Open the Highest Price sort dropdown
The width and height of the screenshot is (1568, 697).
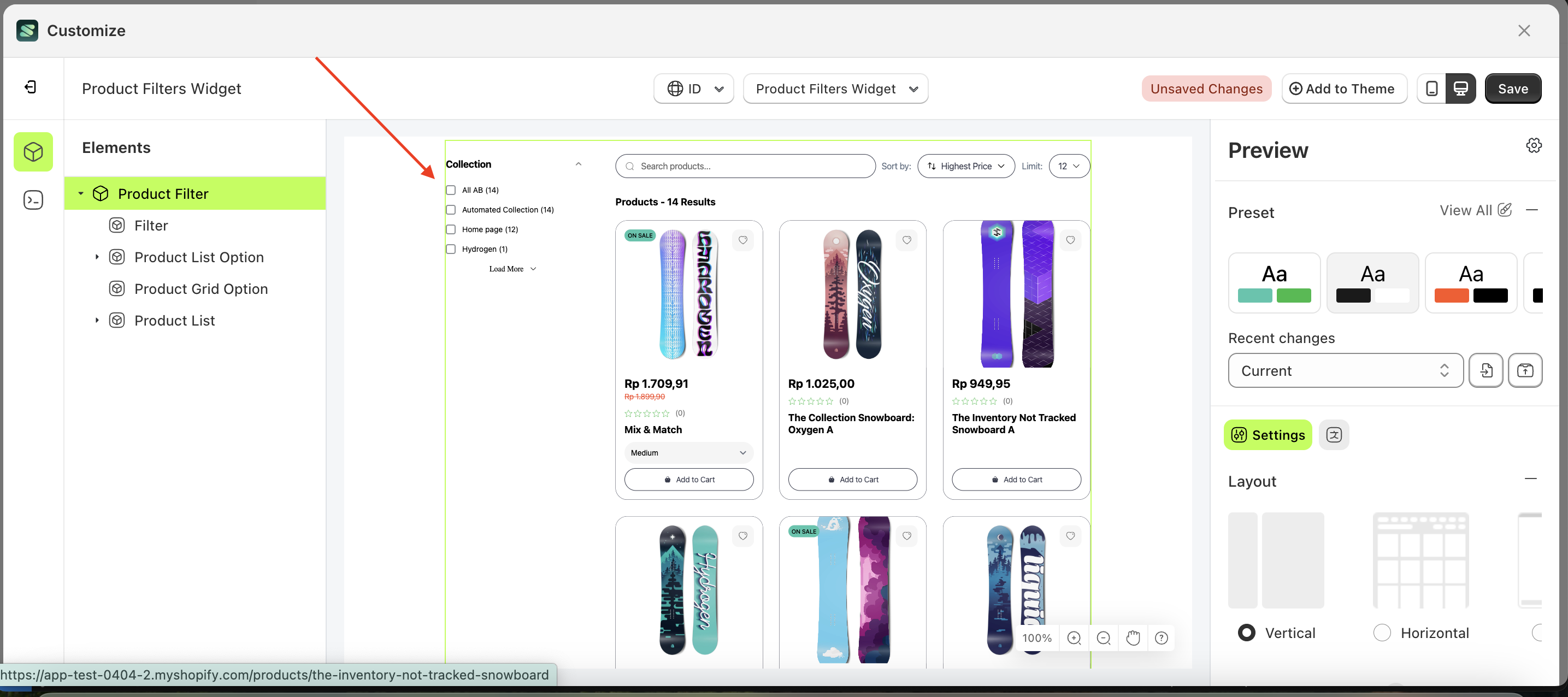tap(966, 166)
